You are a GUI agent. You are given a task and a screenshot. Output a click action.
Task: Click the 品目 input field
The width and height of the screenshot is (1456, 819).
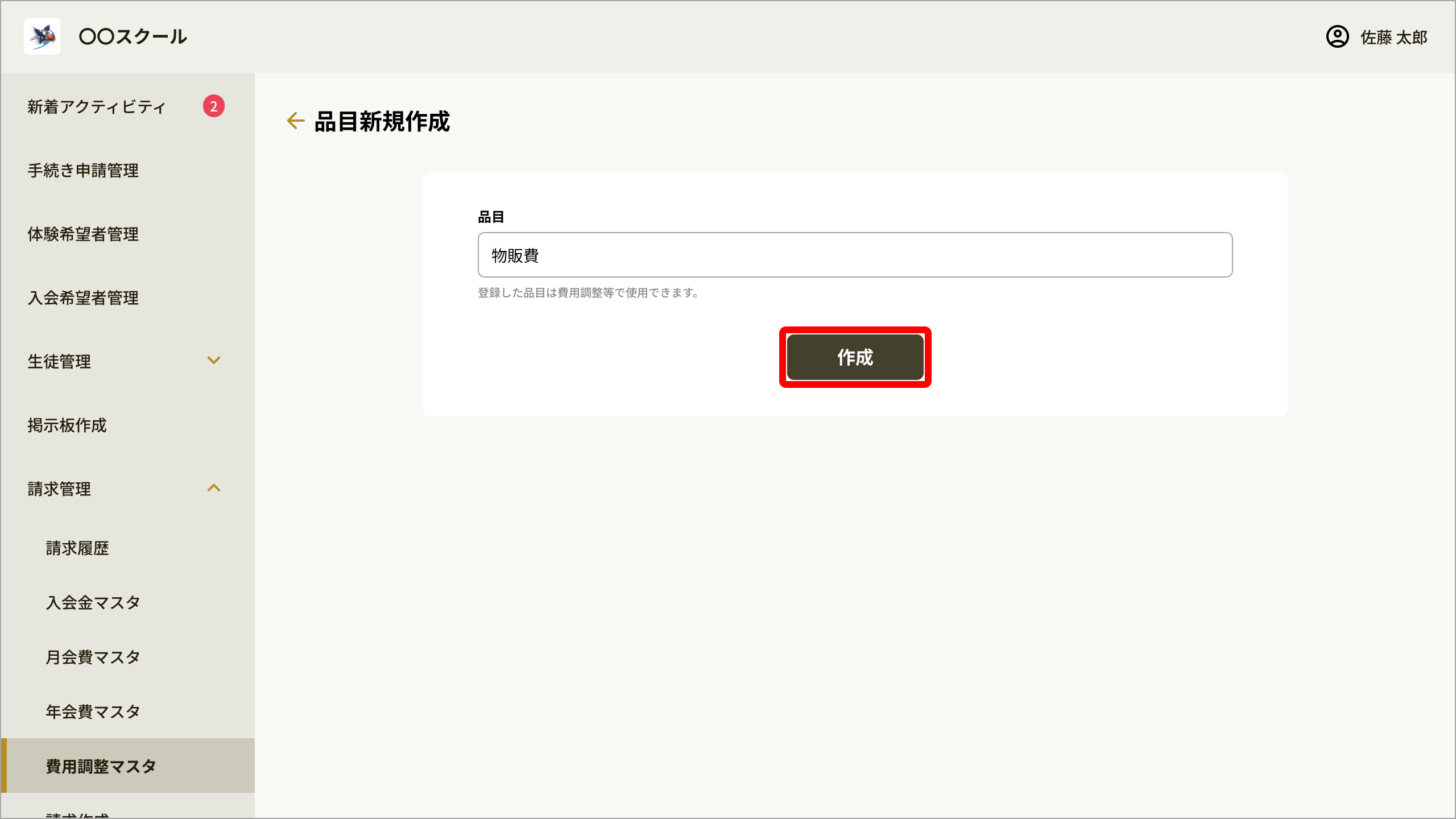point(855,255)
